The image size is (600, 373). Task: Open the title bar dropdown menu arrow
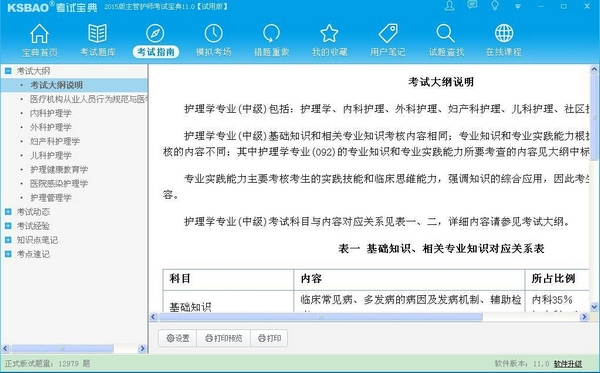(518, 7)
